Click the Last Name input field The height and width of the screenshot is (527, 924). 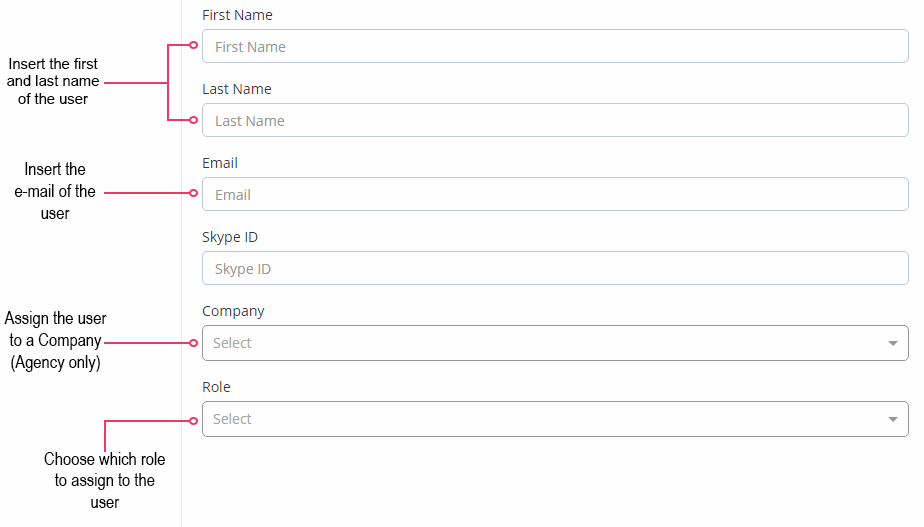pos(555,120)
